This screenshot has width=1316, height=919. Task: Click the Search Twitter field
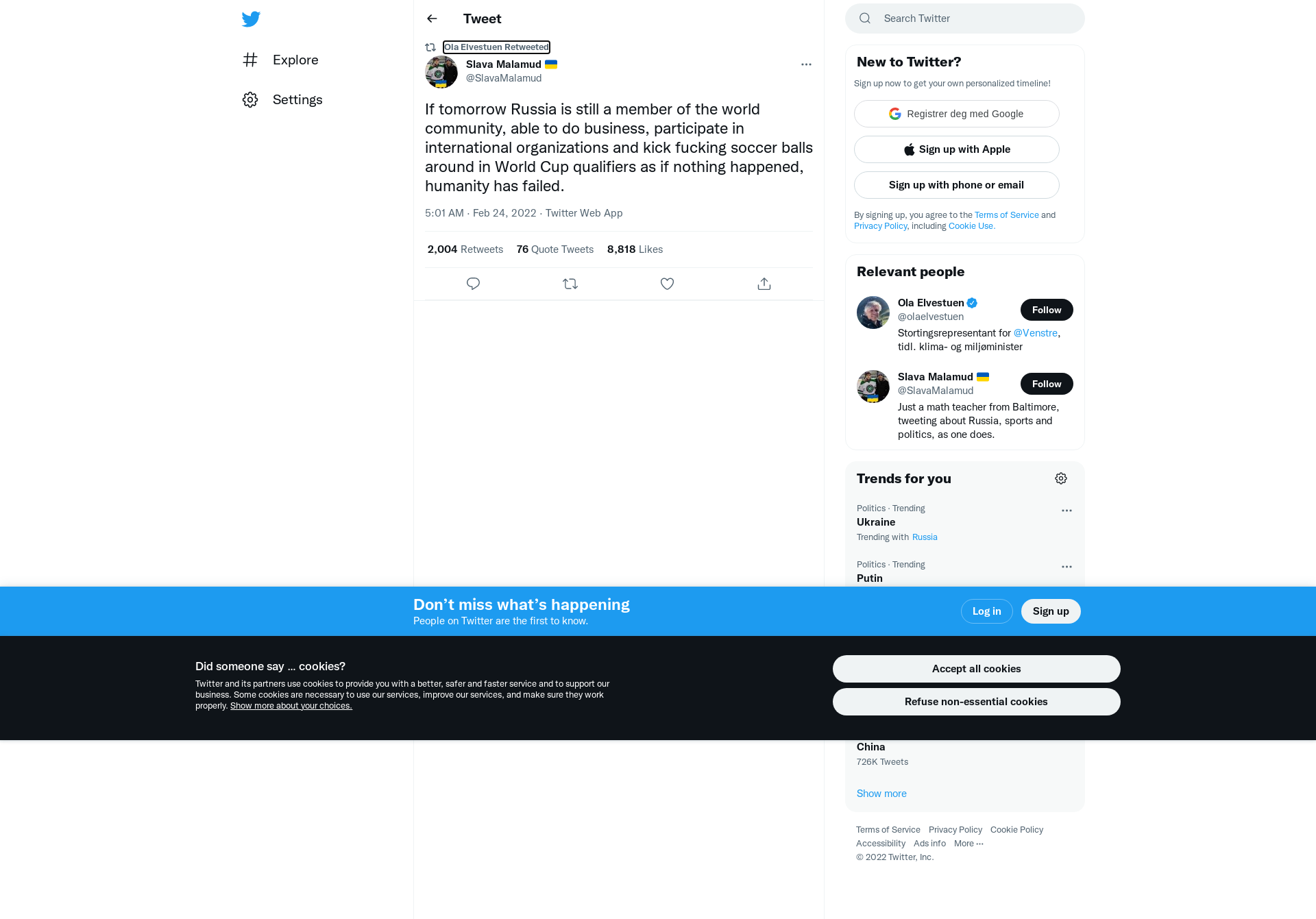pos(965,19)
